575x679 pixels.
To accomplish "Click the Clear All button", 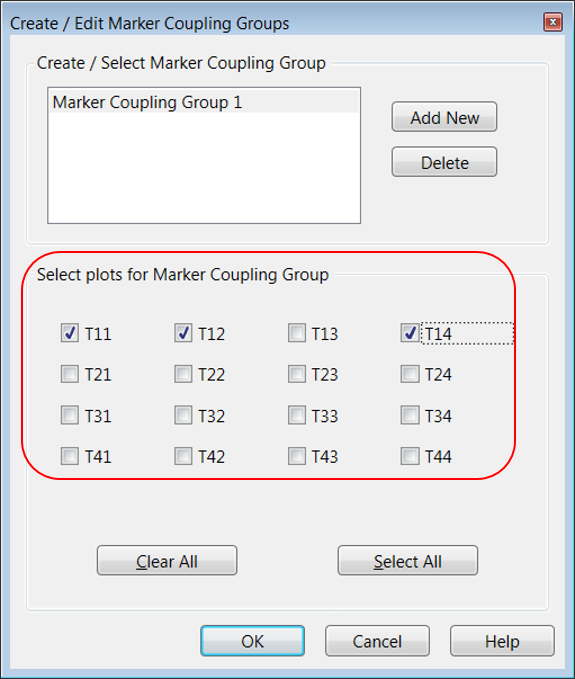I will [x=167, y=560].
